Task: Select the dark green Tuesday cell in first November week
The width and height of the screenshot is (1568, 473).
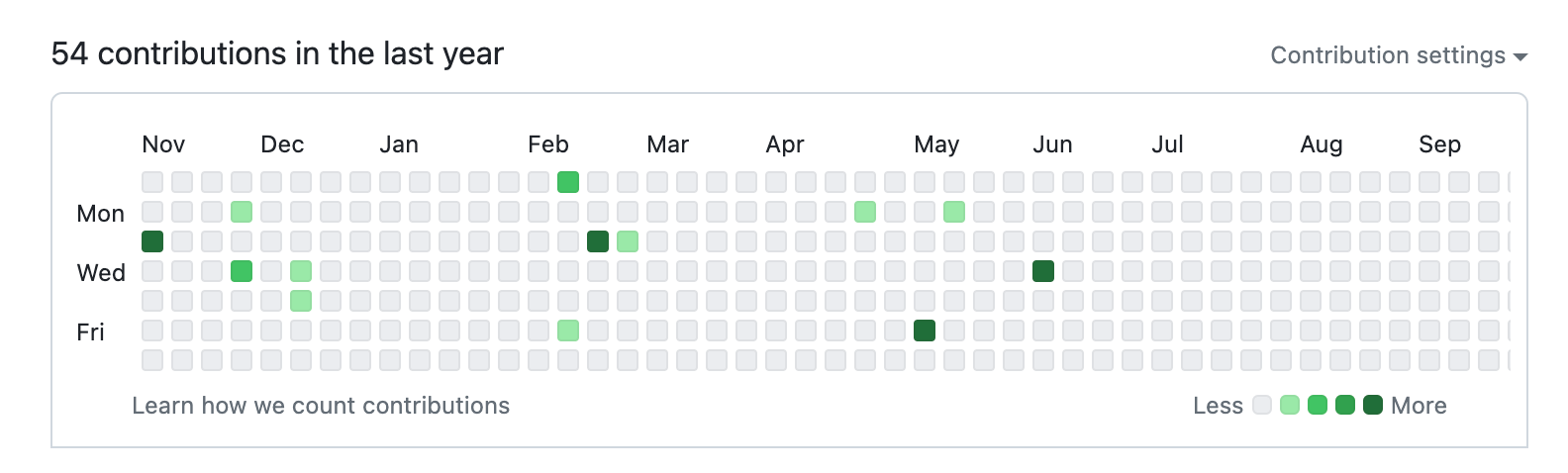Action: pyautogui.click(x=152, y=241)
